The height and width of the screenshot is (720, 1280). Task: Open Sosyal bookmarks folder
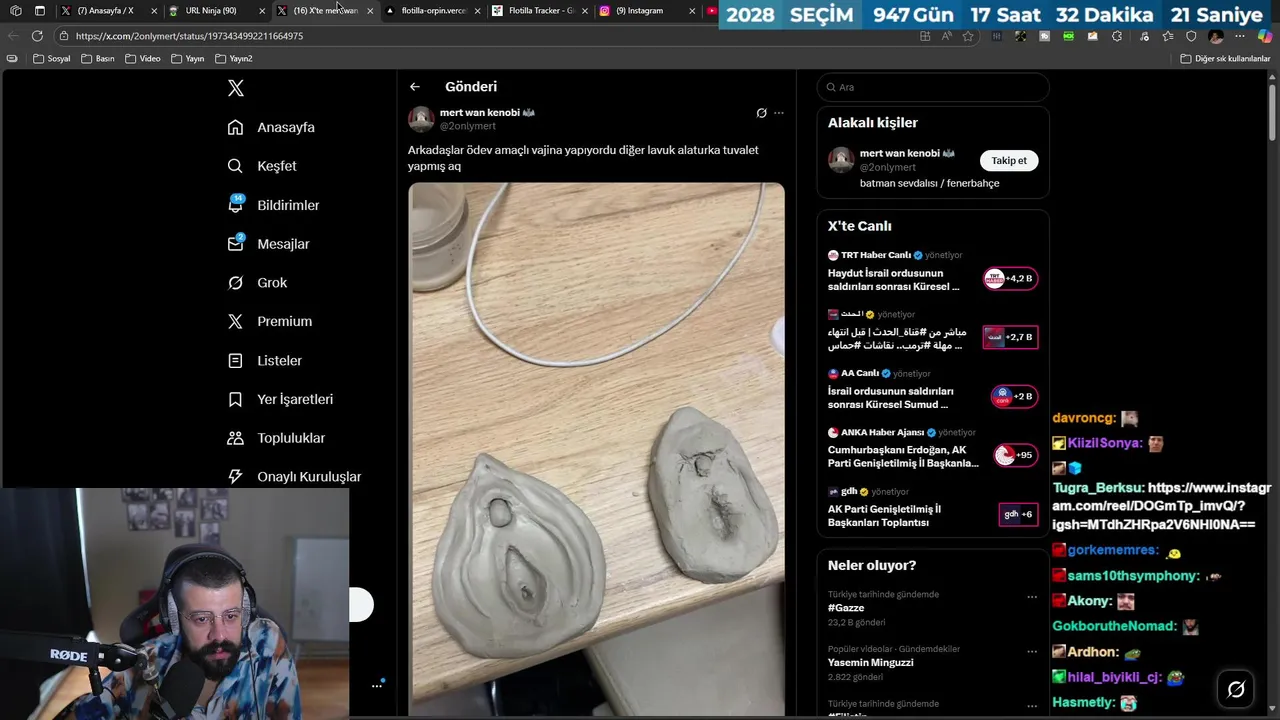pos(52,59)
